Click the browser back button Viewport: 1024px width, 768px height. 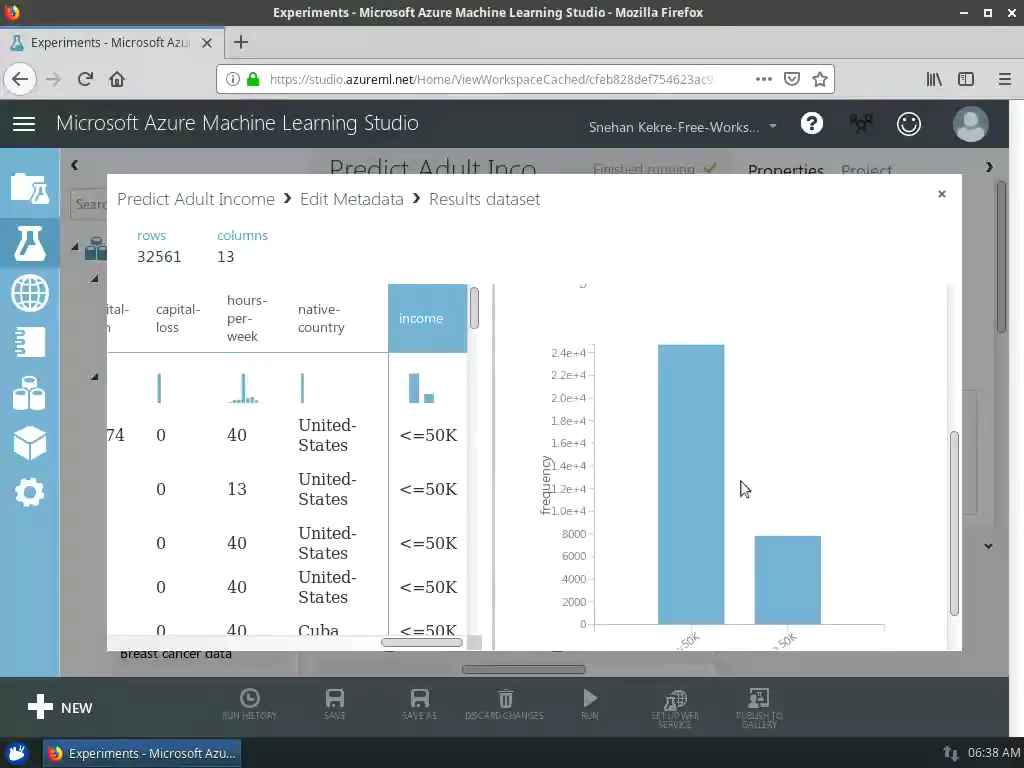coord(20,79)
